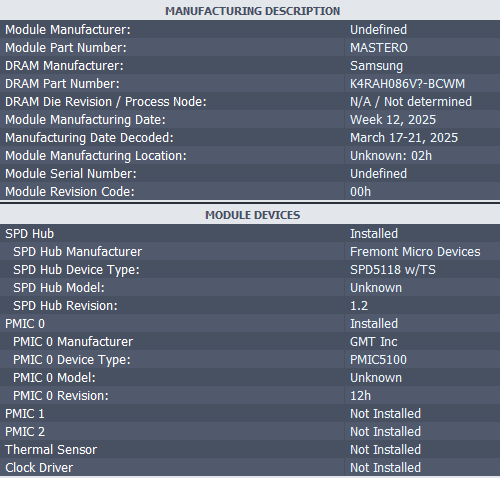Screen dimensions: 500x478
Task: Click the Unknown: 02h location value
Action: (x=391, y=156)
